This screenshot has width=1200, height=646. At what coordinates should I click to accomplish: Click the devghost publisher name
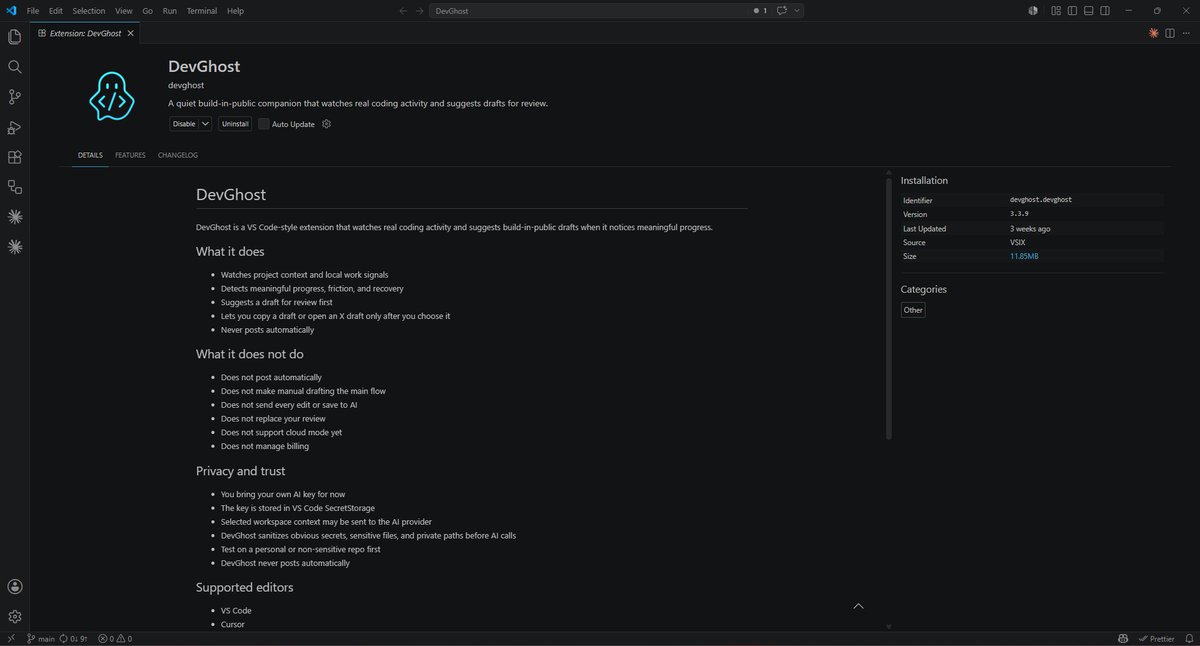(186, 85)
